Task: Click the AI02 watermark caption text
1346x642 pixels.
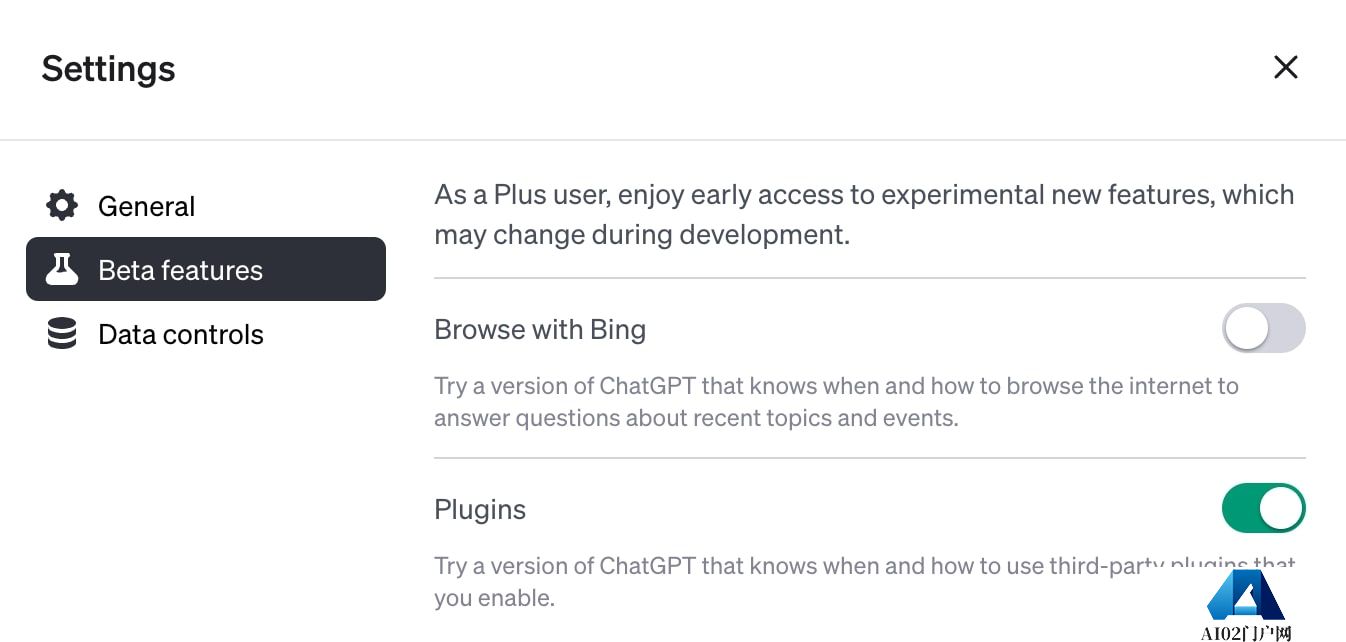Action: 1246,633
